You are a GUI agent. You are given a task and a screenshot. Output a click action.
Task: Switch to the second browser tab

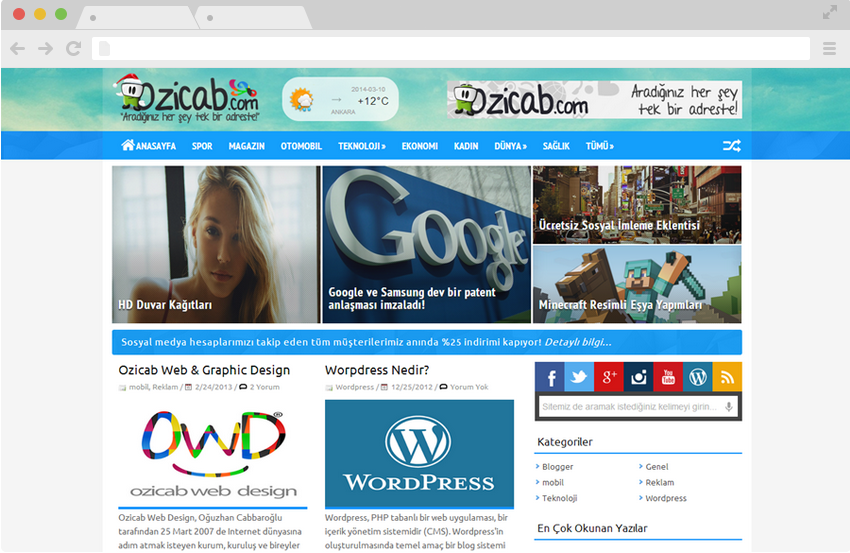[x=253, y=18]
